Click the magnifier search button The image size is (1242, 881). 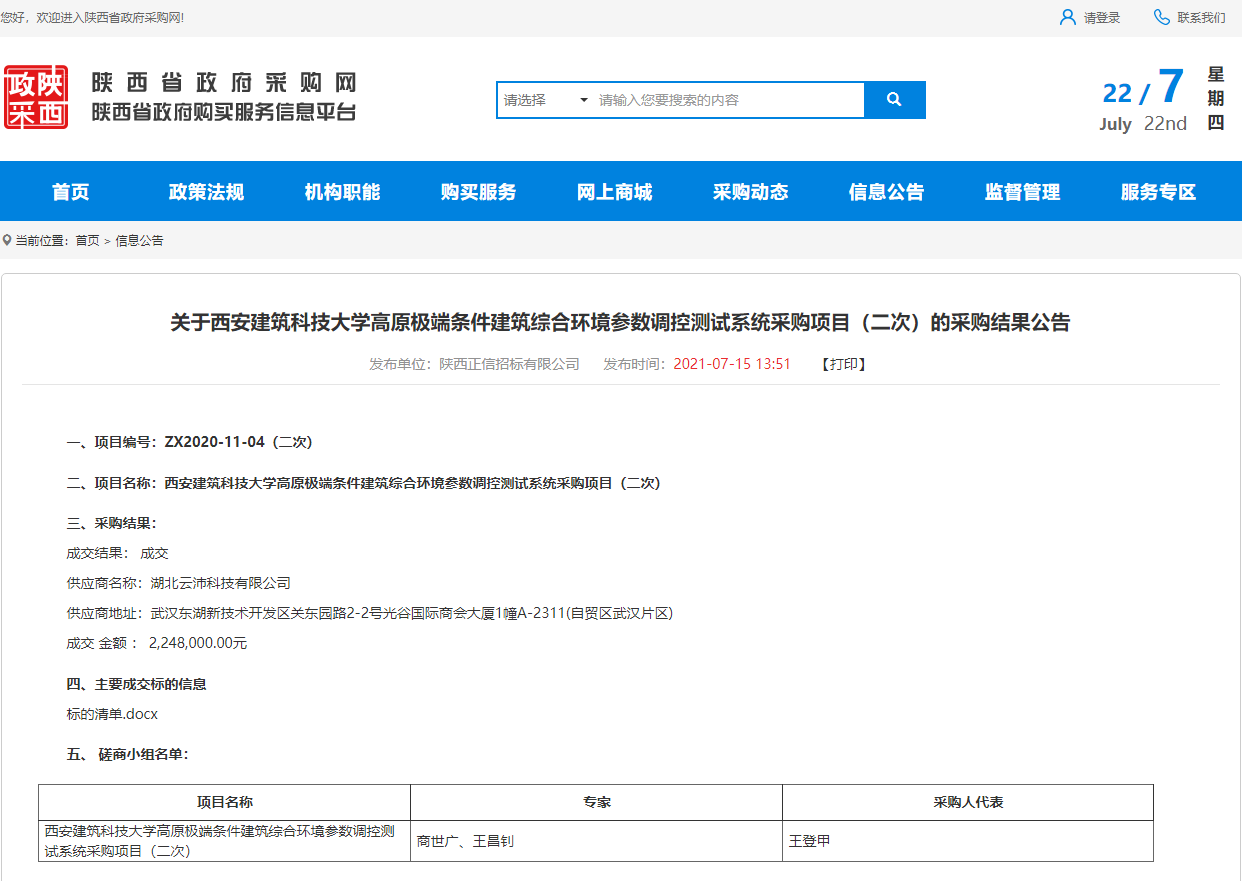[x=894, y=100]
